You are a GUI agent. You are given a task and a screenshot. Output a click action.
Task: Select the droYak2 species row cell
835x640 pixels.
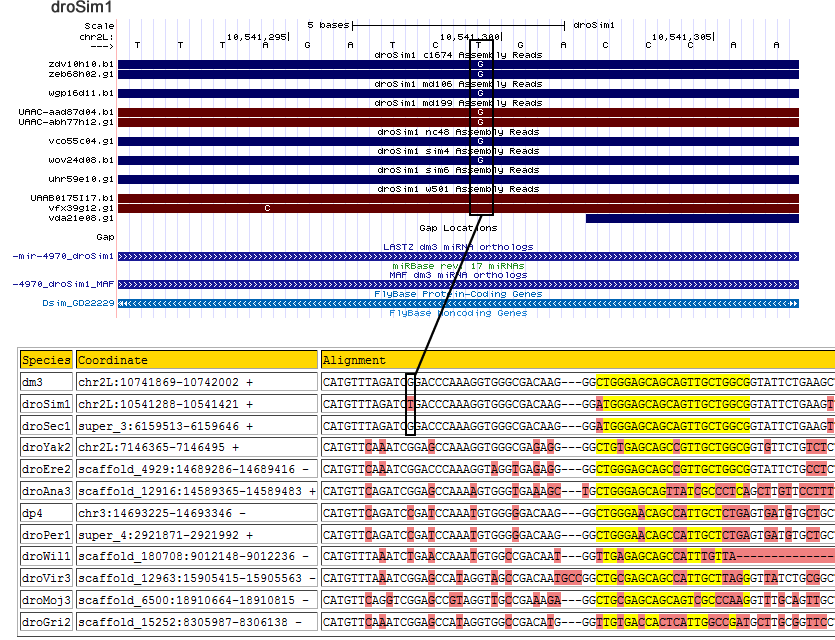[46, 448]
